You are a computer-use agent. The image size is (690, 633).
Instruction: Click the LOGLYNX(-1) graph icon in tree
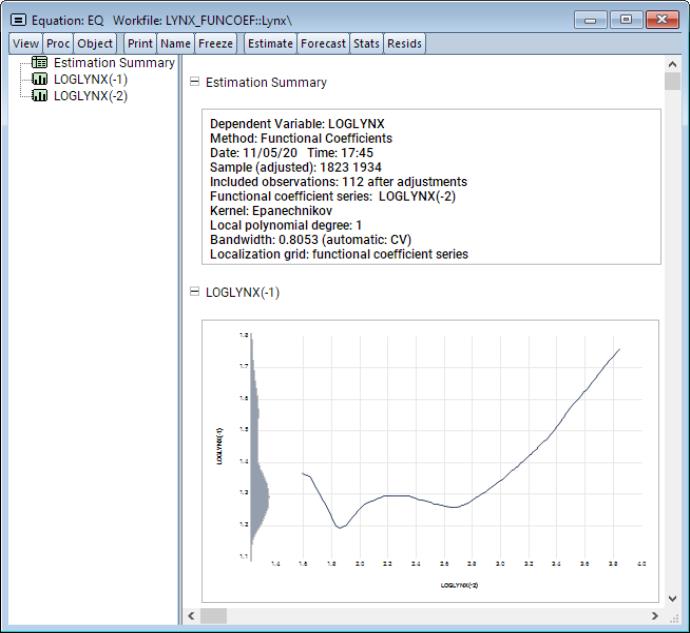pos(41,80)
